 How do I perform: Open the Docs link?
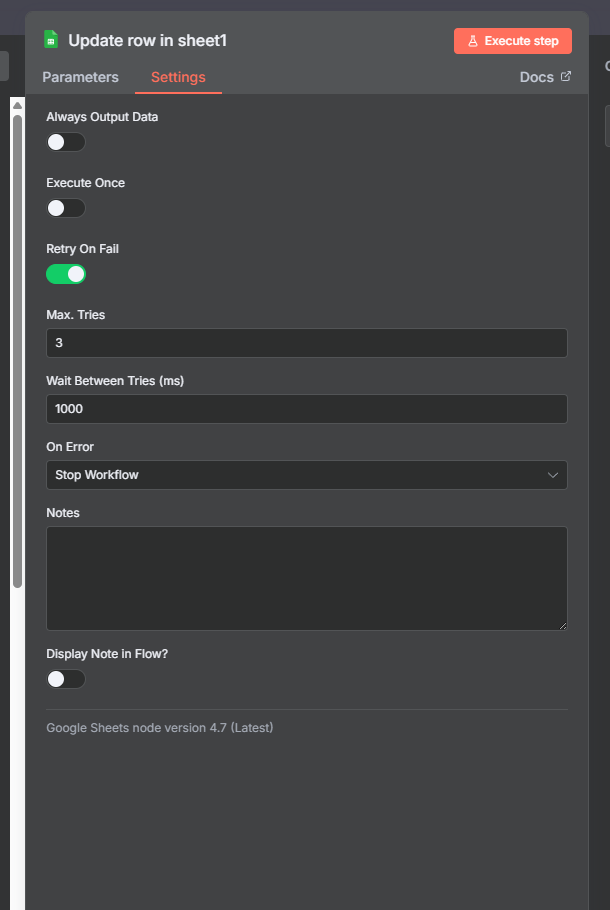point(537,77)
